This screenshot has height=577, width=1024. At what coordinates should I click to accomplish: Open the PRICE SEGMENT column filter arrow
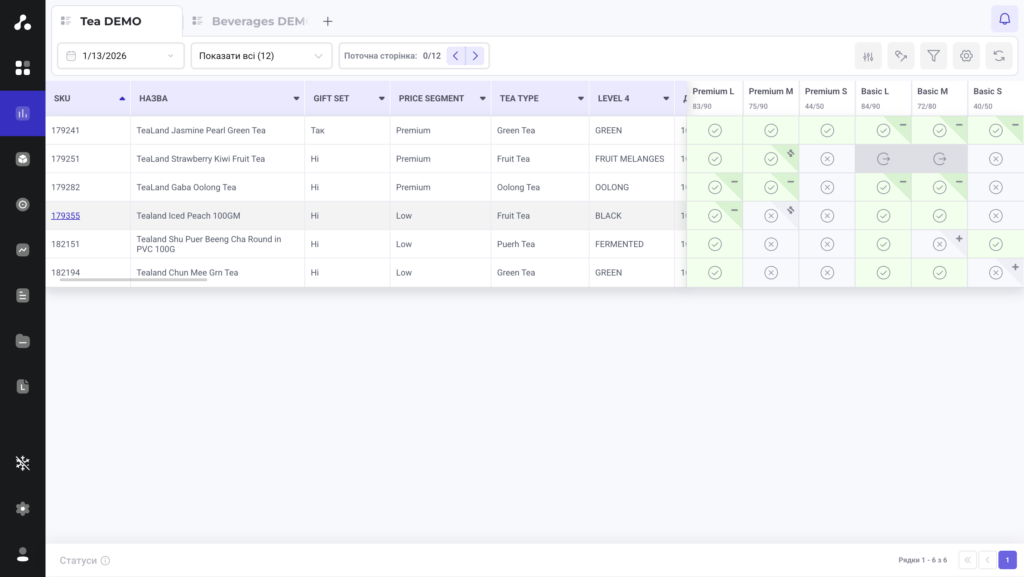pyautogui.click(x=483, y=99)
